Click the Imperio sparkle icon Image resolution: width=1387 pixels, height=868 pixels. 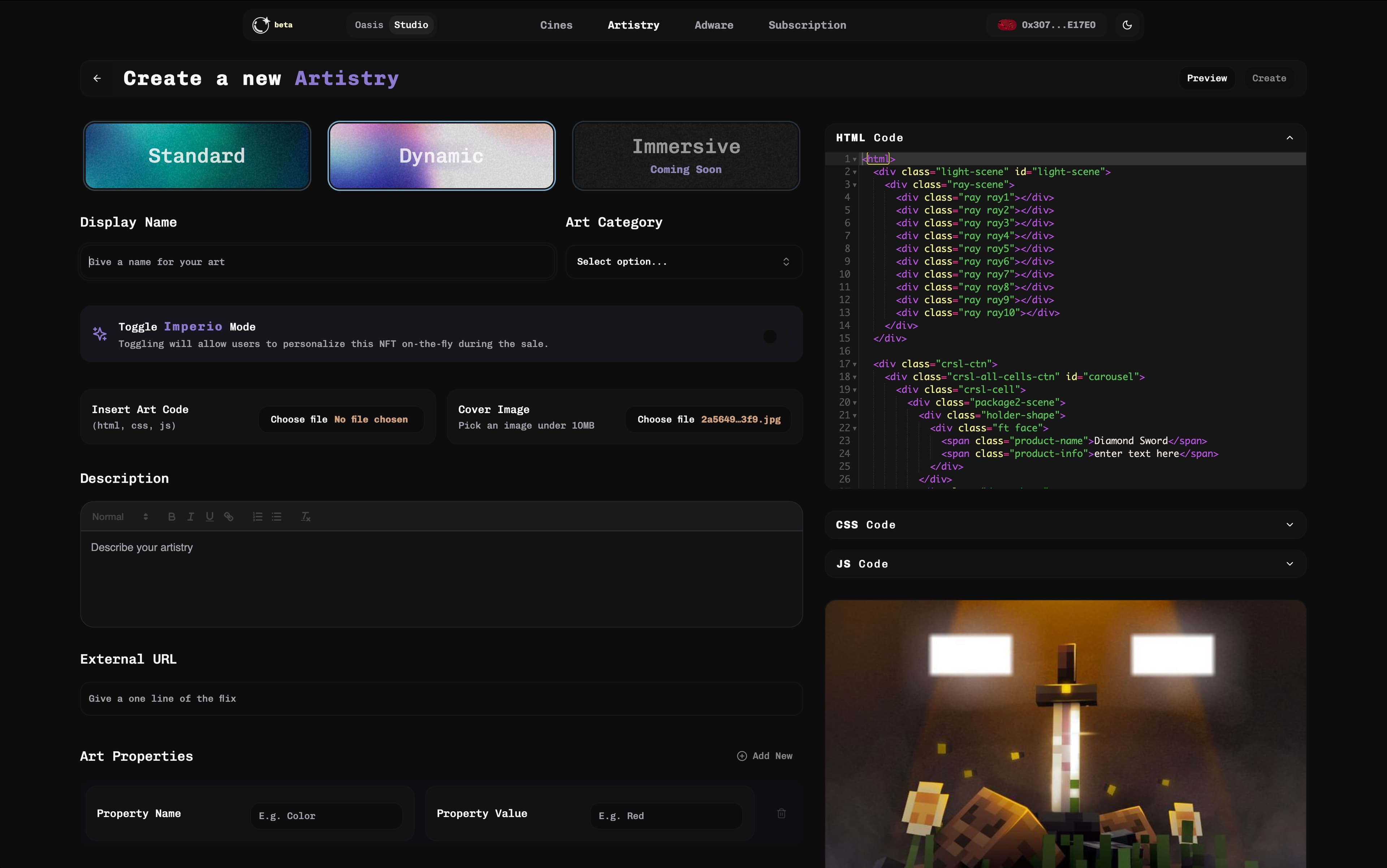pyautogui.click(x=100, y=334)
